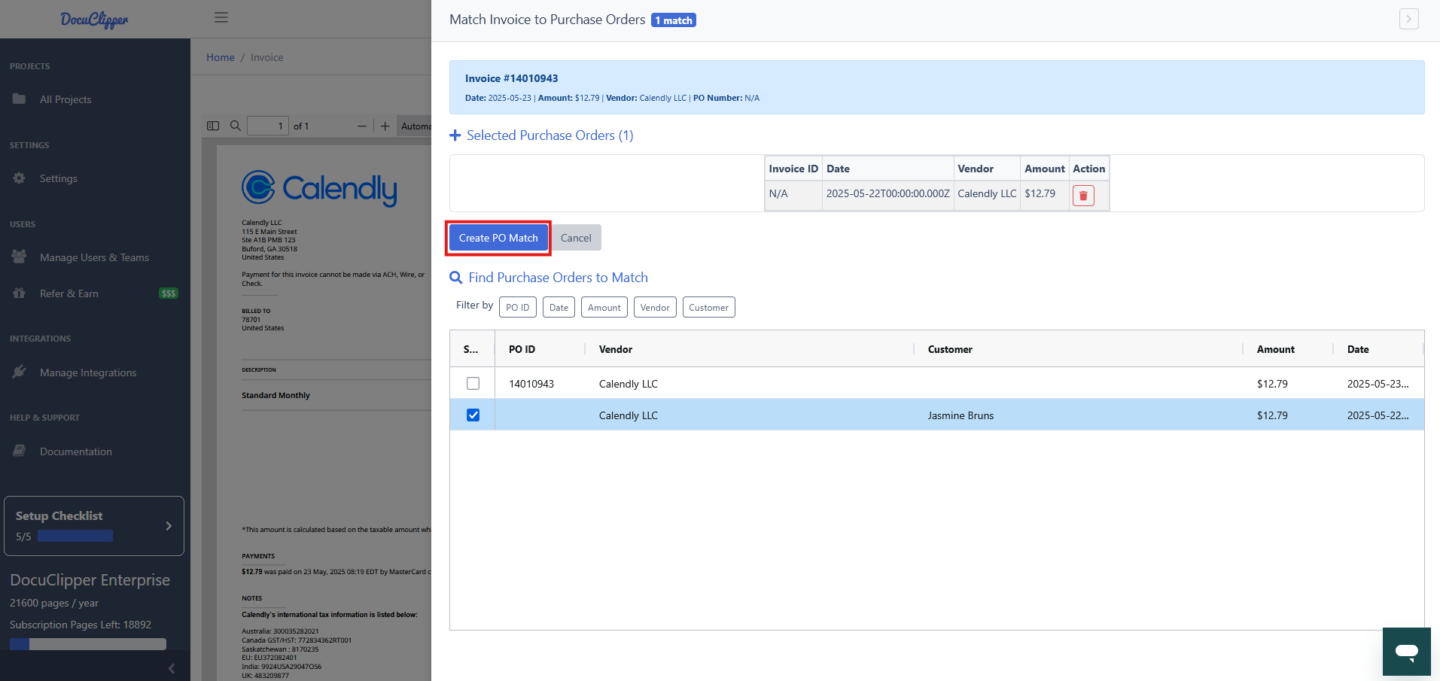Click the Create PO Match button
The height and width of the screenshot is (681, 1440).
(498, 238)
